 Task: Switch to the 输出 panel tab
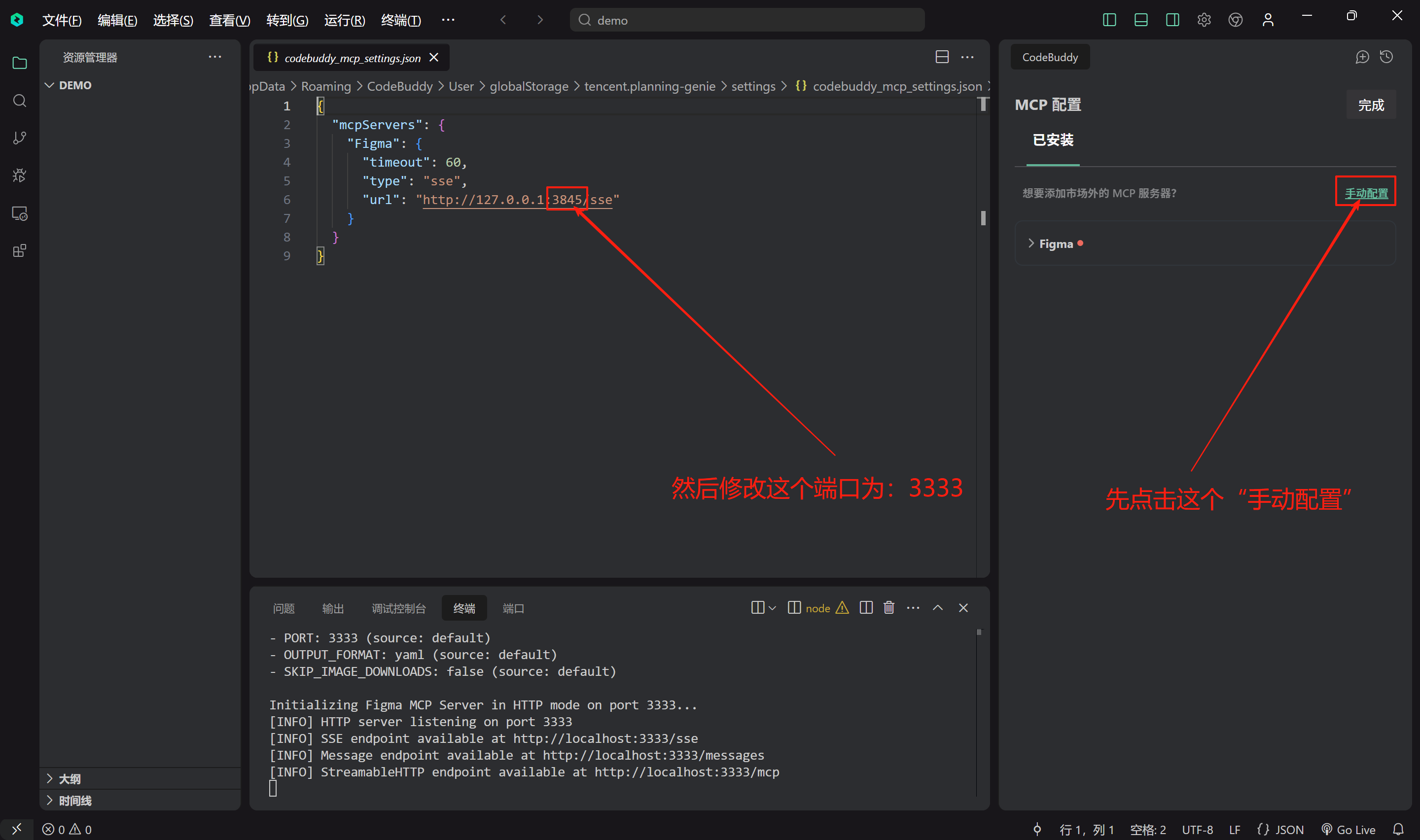(x=333, y=608)
